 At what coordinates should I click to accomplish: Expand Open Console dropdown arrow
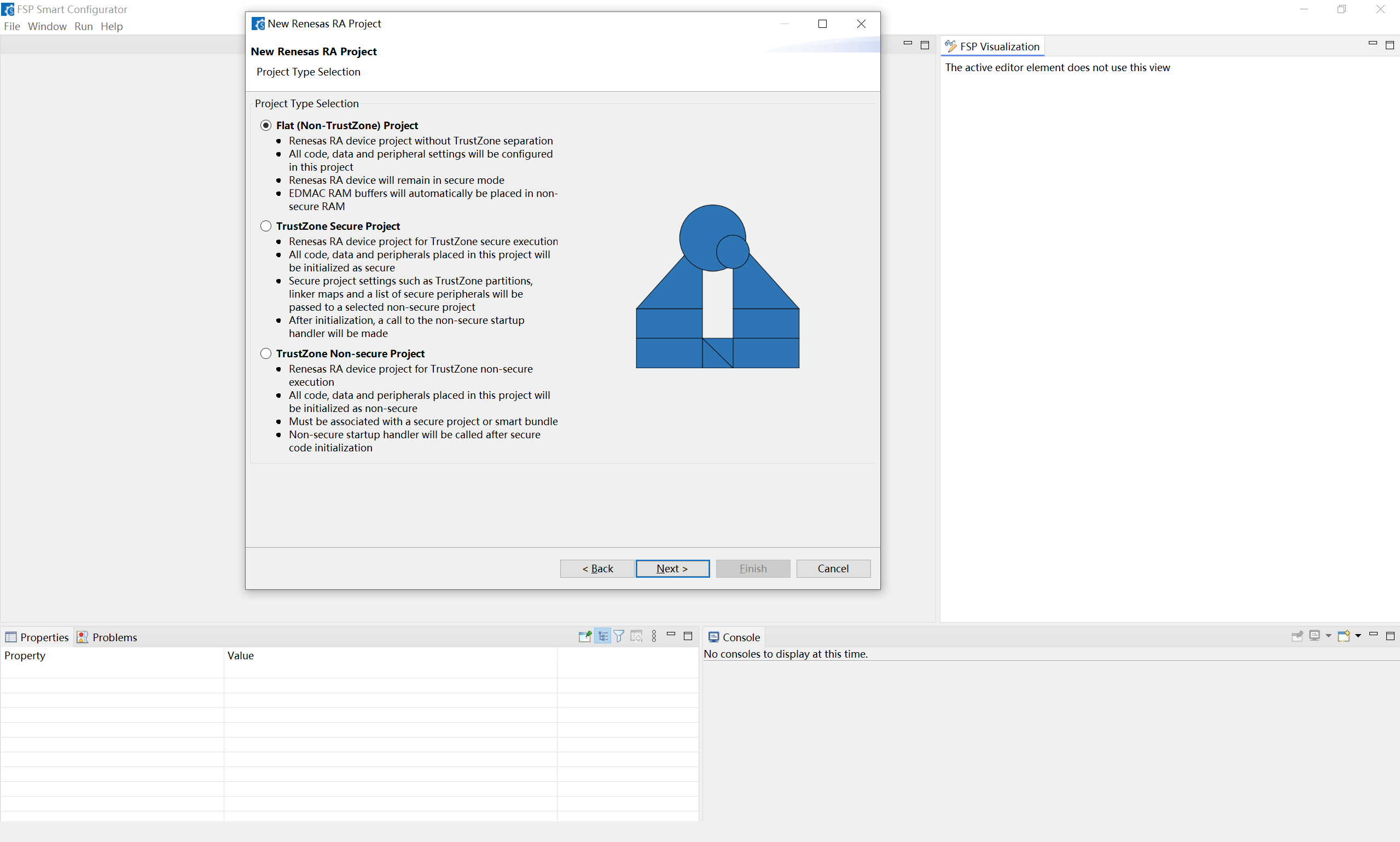click(x=1358, y=636)
